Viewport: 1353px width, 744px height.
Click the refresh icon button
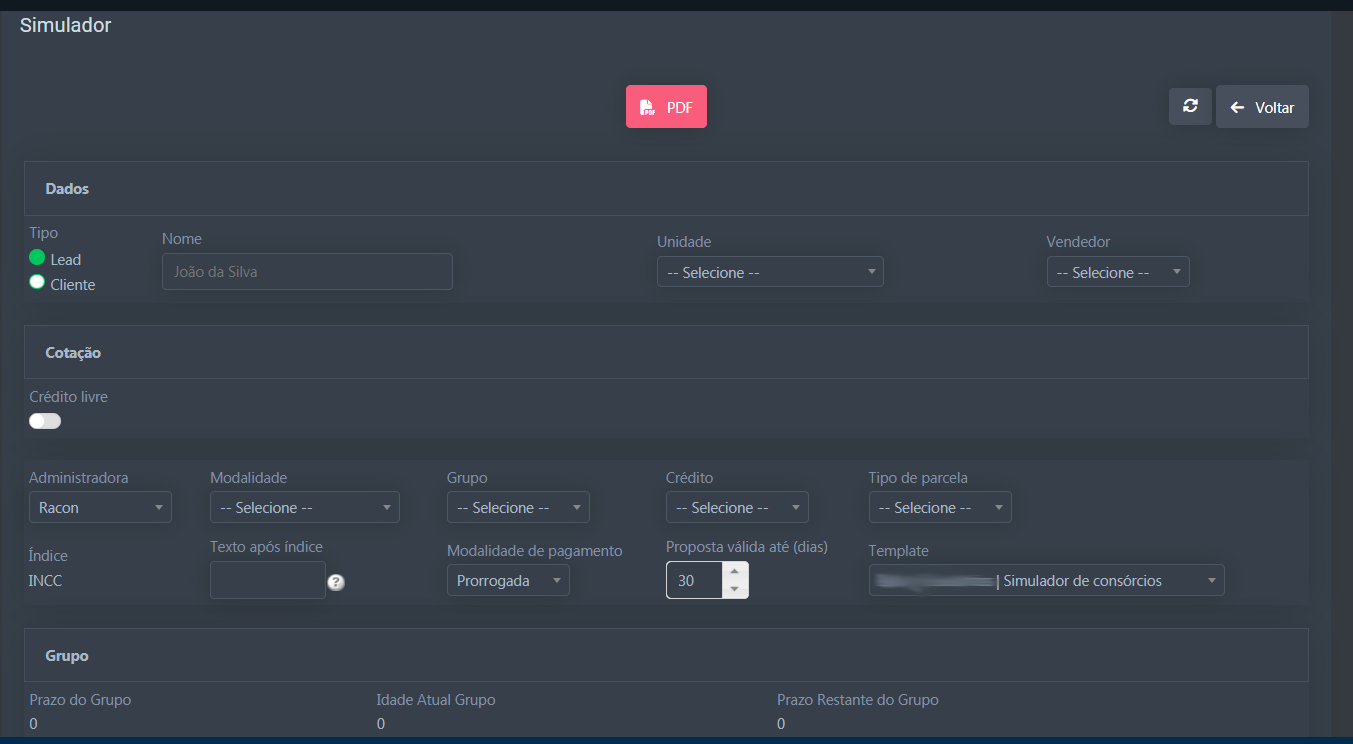[1190, 106]
